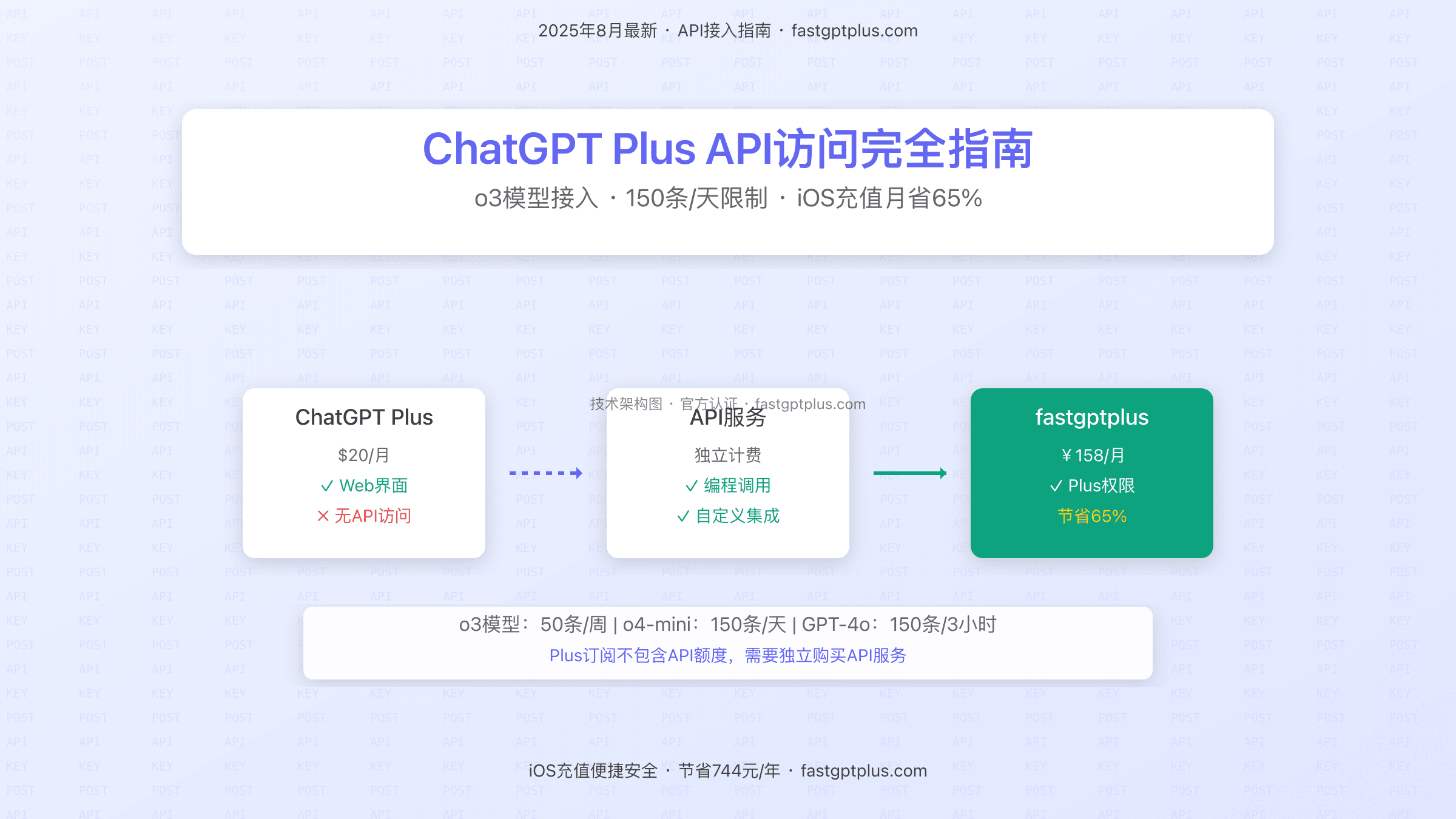Click the green checkmark beside Web界面
Viewport: 1456px width, 819px height.
tap(328, 486)
